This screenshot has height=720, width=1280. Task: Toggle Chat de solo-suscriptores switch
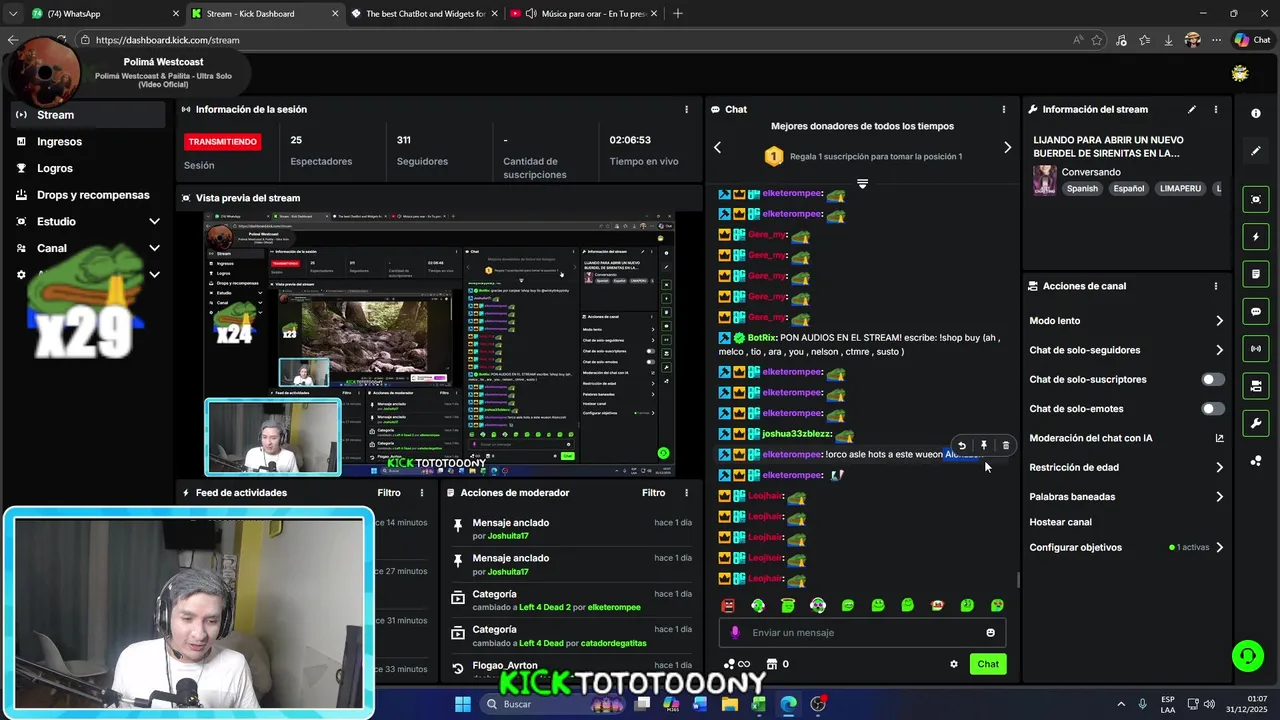tap(1213, 380)
